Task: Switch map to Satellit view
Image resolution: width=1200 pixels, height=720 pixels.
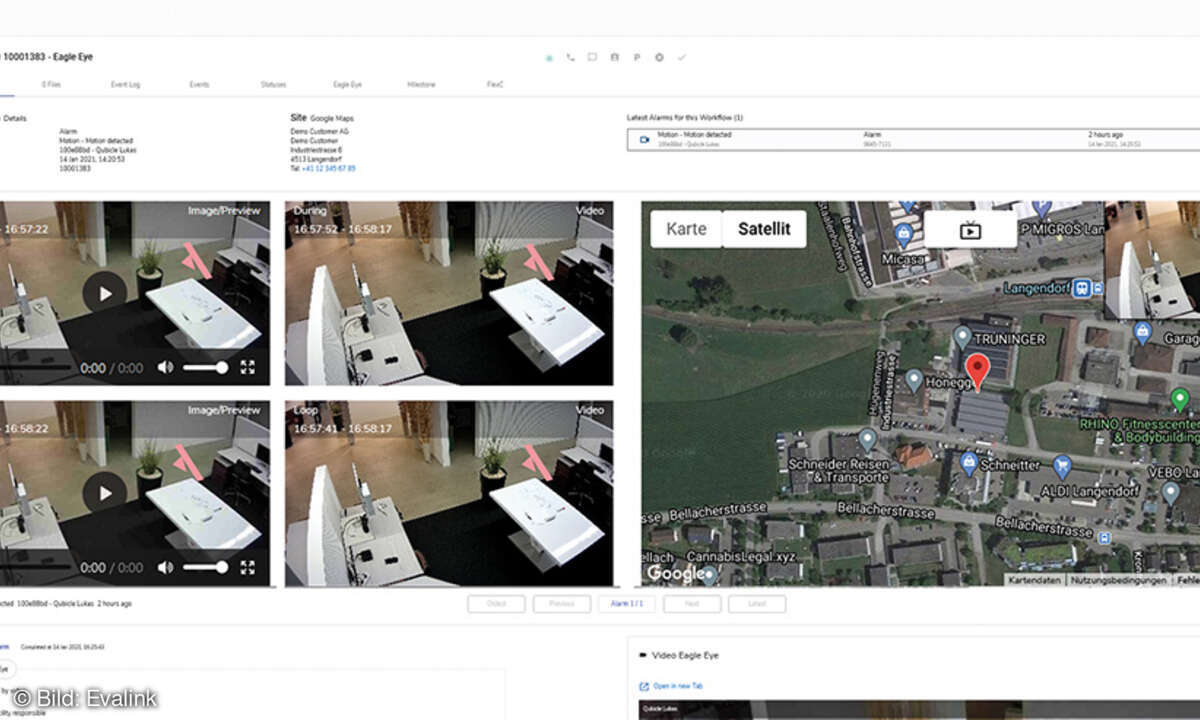Action: tap(764, 229)
